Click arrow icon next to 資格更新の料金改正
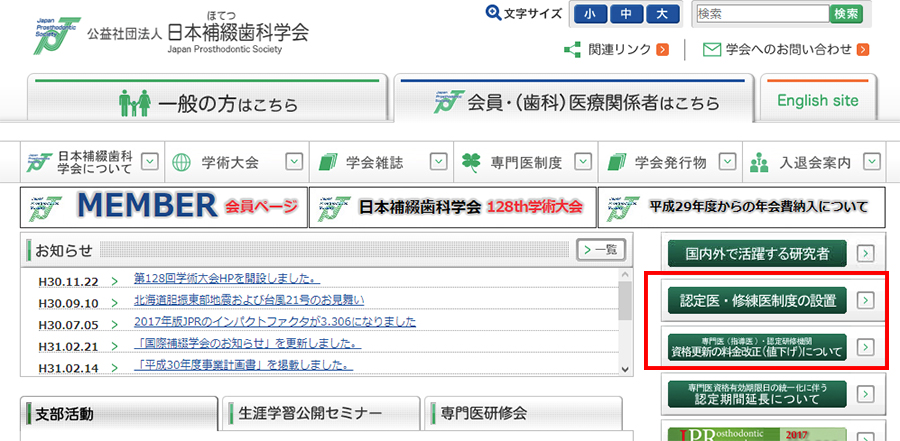This screenshot has width=900, height=441. pyautogui.click(x=865, y=347)
